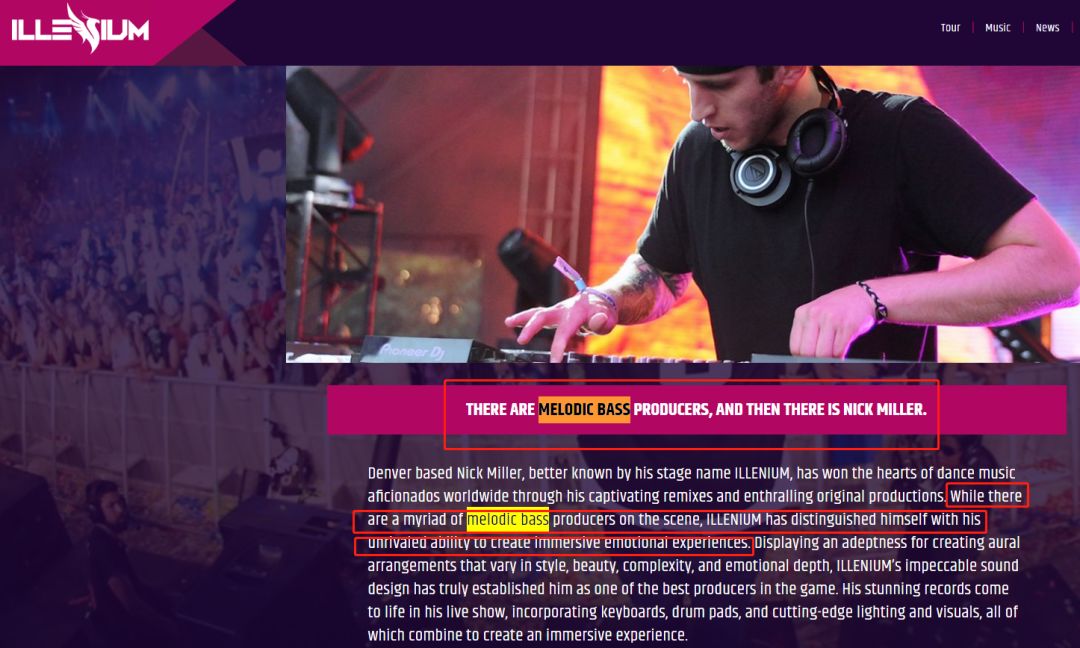
Task: Go to the News section
Action: click(x=1047, y=28)
